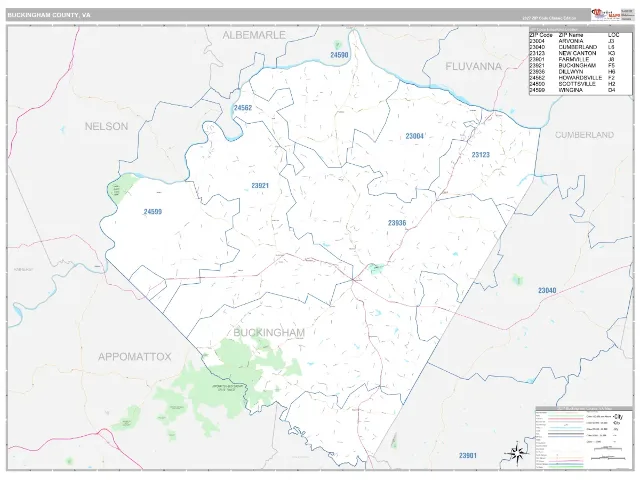Viewport: 640px width, 480px height.
Task: Click the ZIP Name column header in the index
Action: click(x=571, y=35)
